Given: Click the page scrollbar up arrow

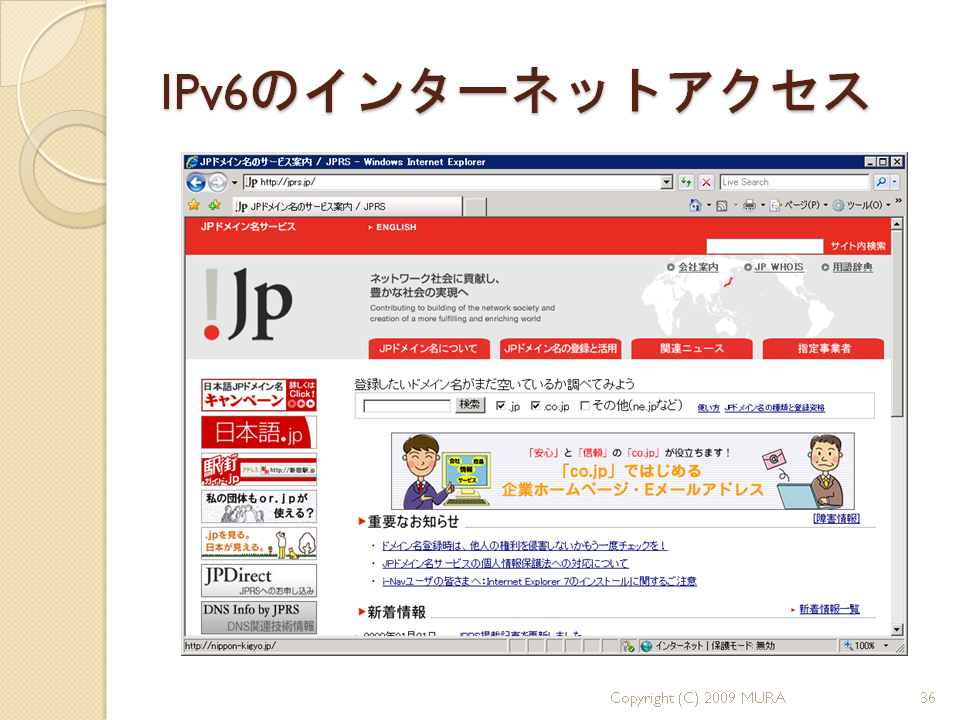Looking at the screenshot, I should point(897,224).
